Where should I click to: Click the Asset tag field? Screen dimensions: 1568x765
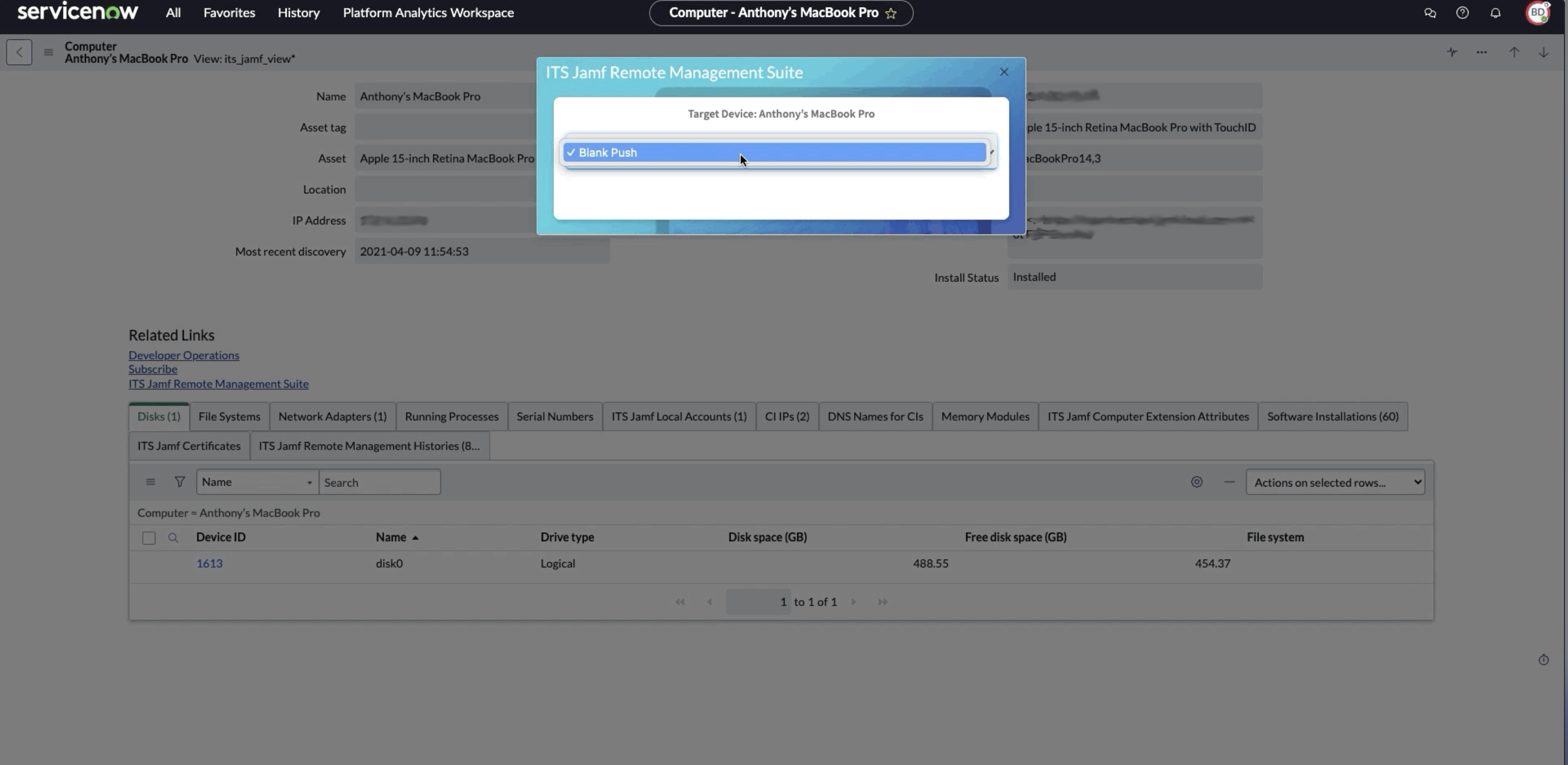point(445,127)
